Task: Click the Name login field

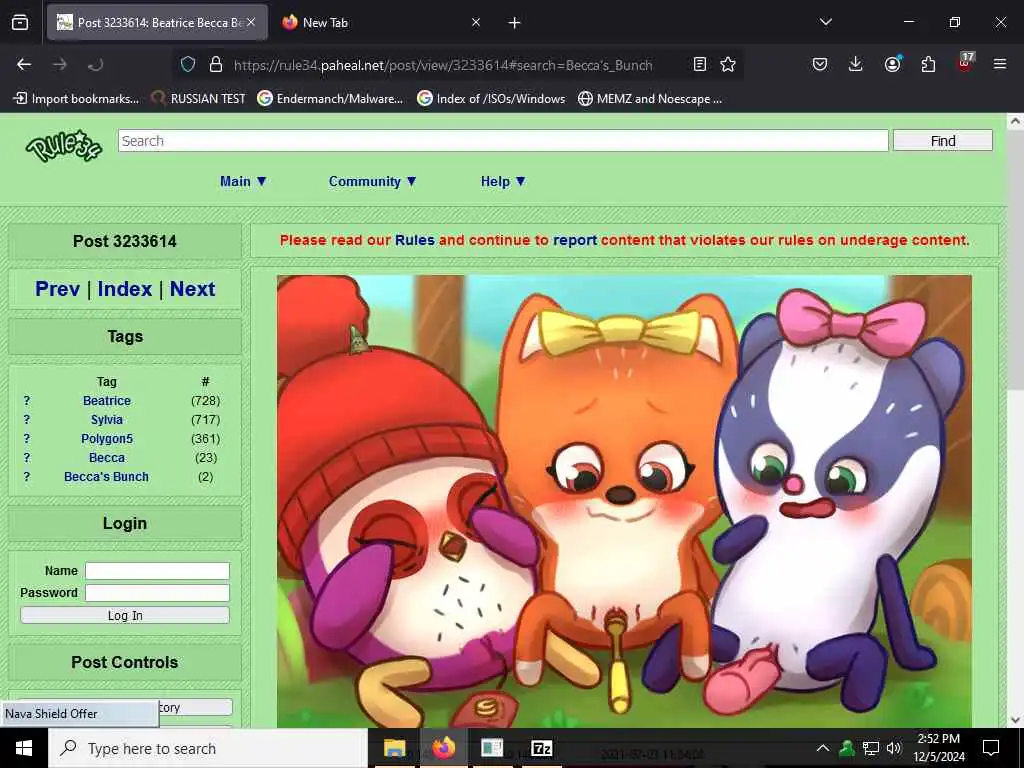Action: tap(157, 571)
